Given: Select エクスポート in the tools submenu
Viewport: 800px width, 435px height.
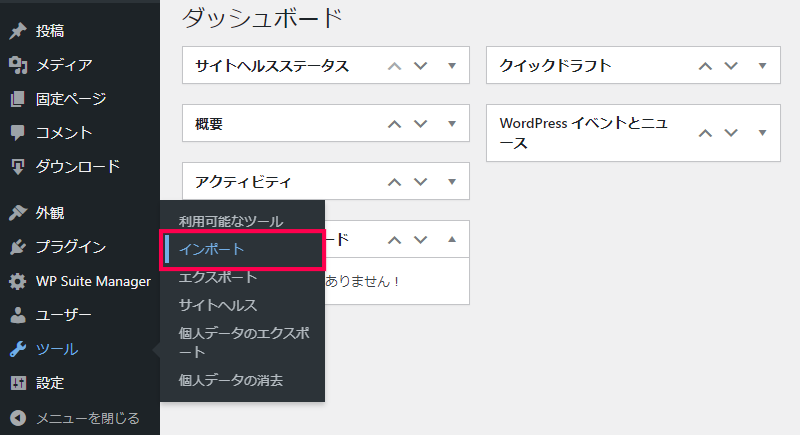Looking at the screenshot, I should click(218, 277).
